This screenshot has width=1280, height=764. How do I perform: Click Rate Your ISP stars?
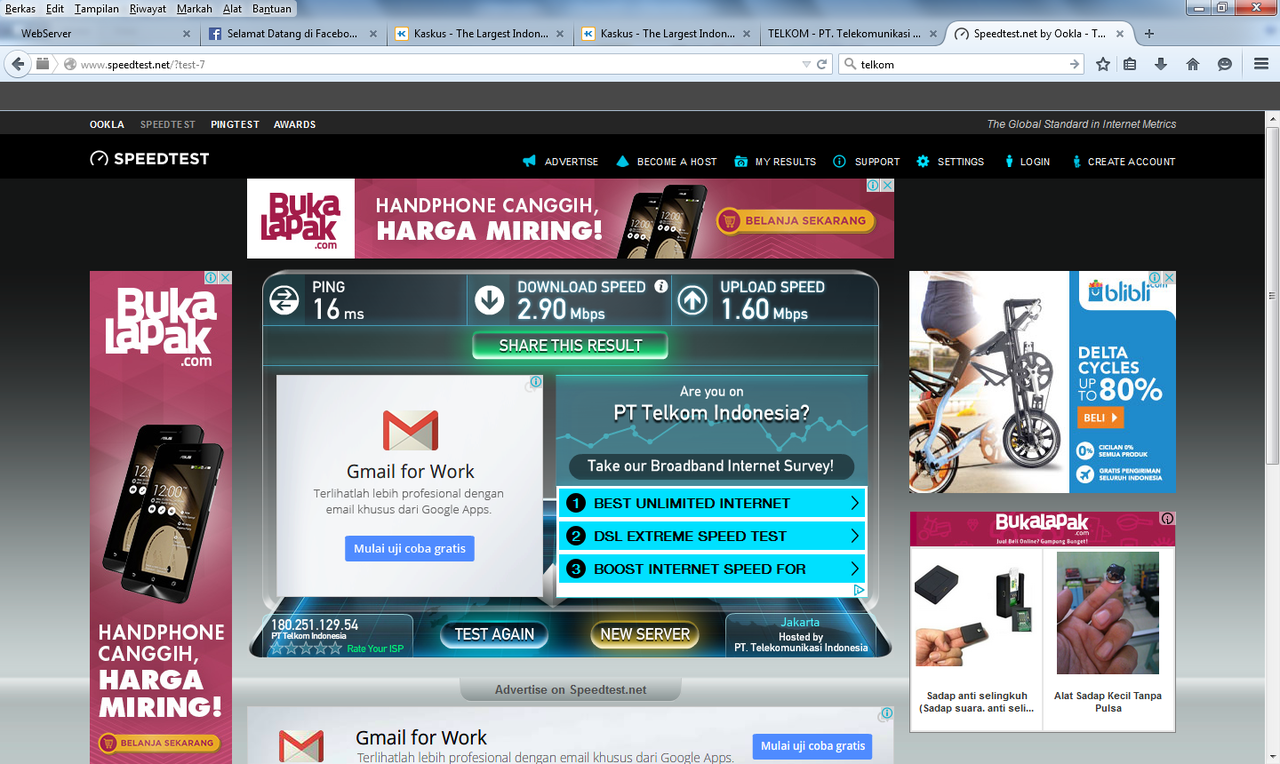click(x=306, y=648)
